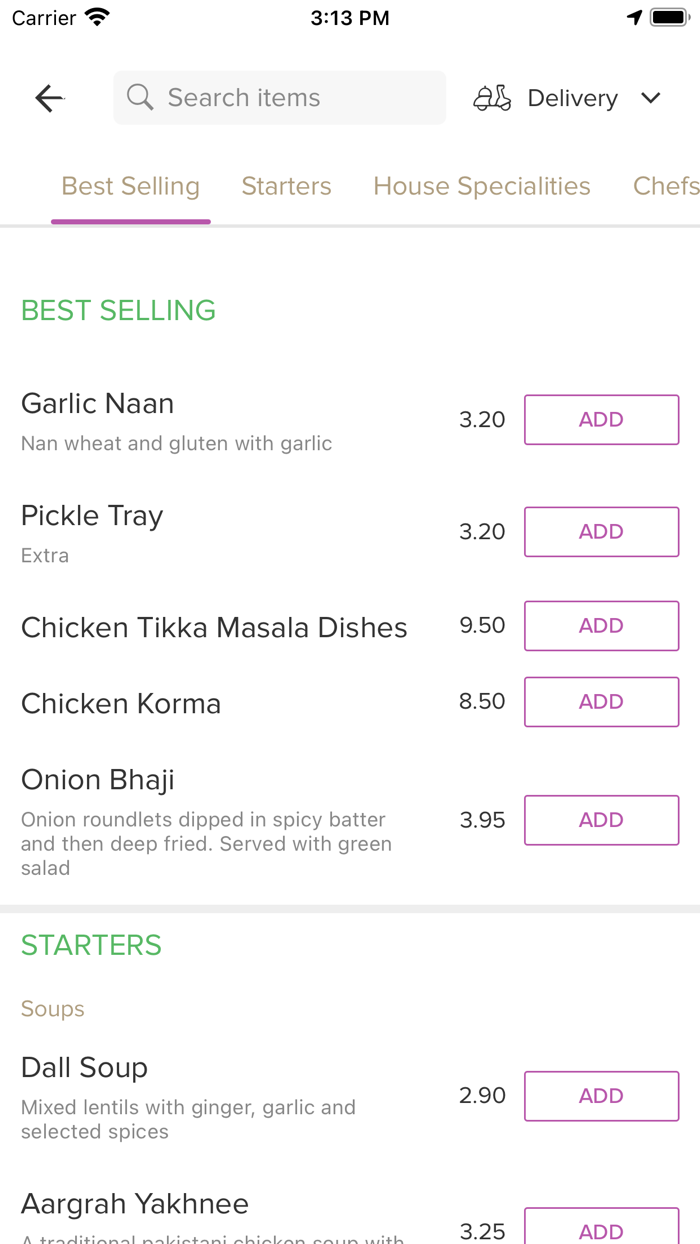The image size is (700, 1244).
Task: Tap the delivery scooter icon
Action: (492, 98)
